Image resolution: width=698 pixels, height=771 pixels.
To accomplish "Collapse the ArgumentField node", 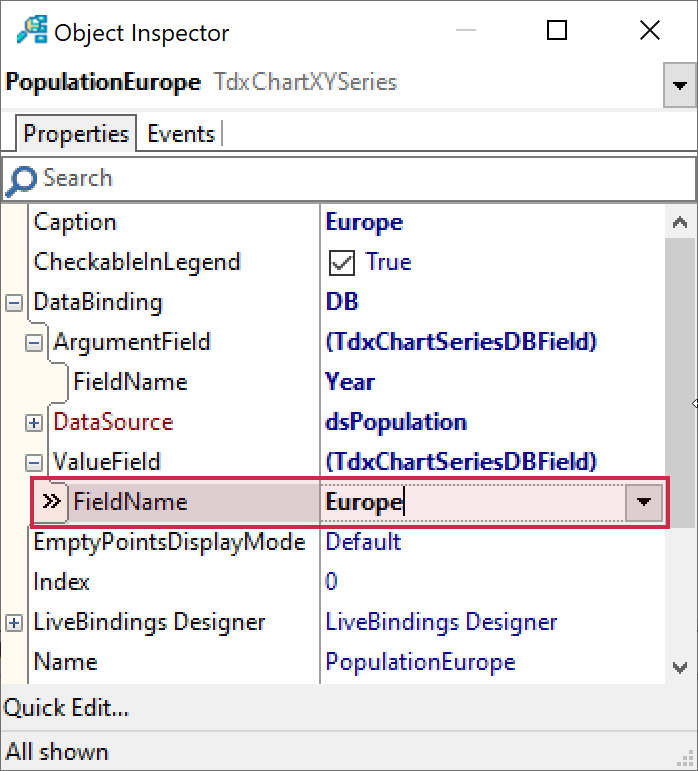I will 34,342.
